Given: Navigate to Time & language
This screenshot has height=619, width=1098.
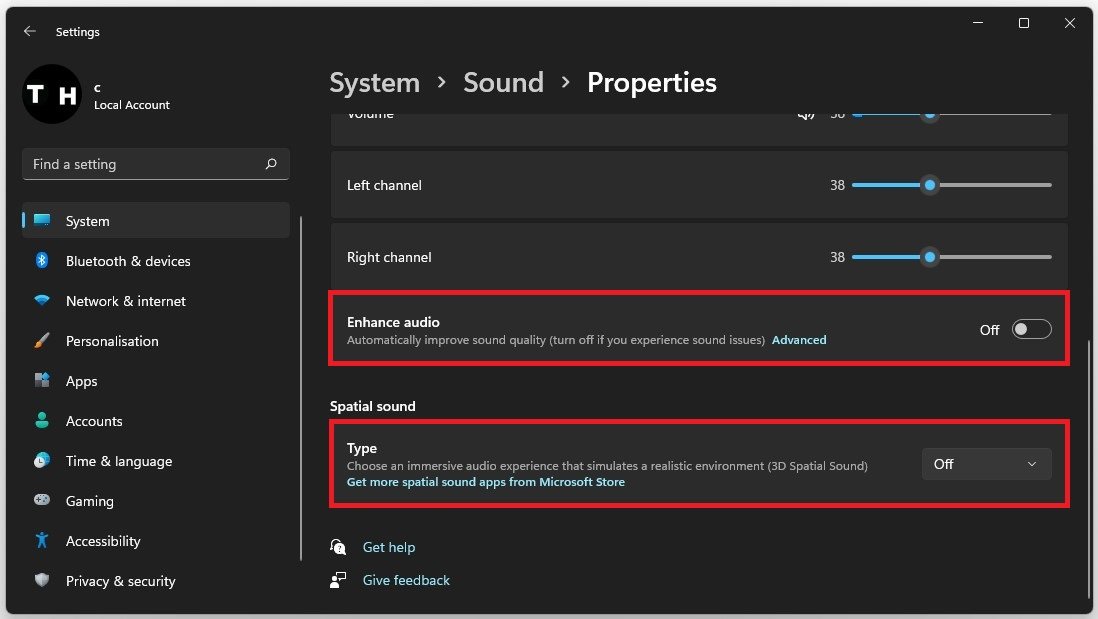Looking at the screenshot, I should click(x=119, y=461).
